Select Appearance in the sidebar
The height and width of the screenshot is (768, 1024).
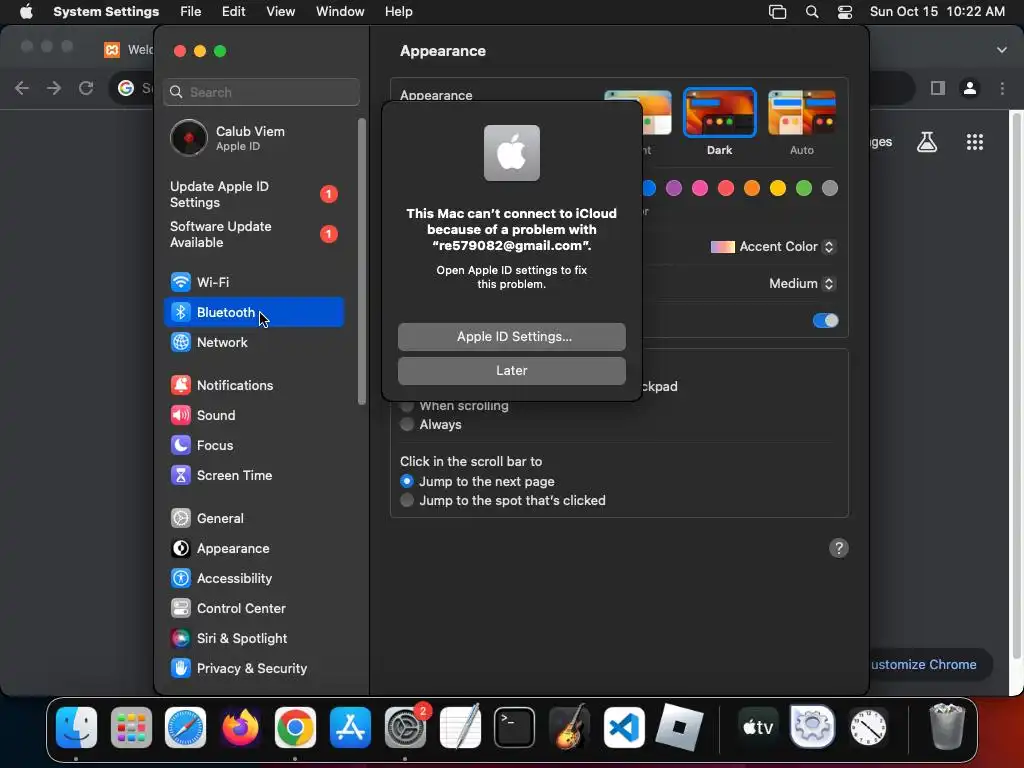pyautogui.click(x=253, y=549)
